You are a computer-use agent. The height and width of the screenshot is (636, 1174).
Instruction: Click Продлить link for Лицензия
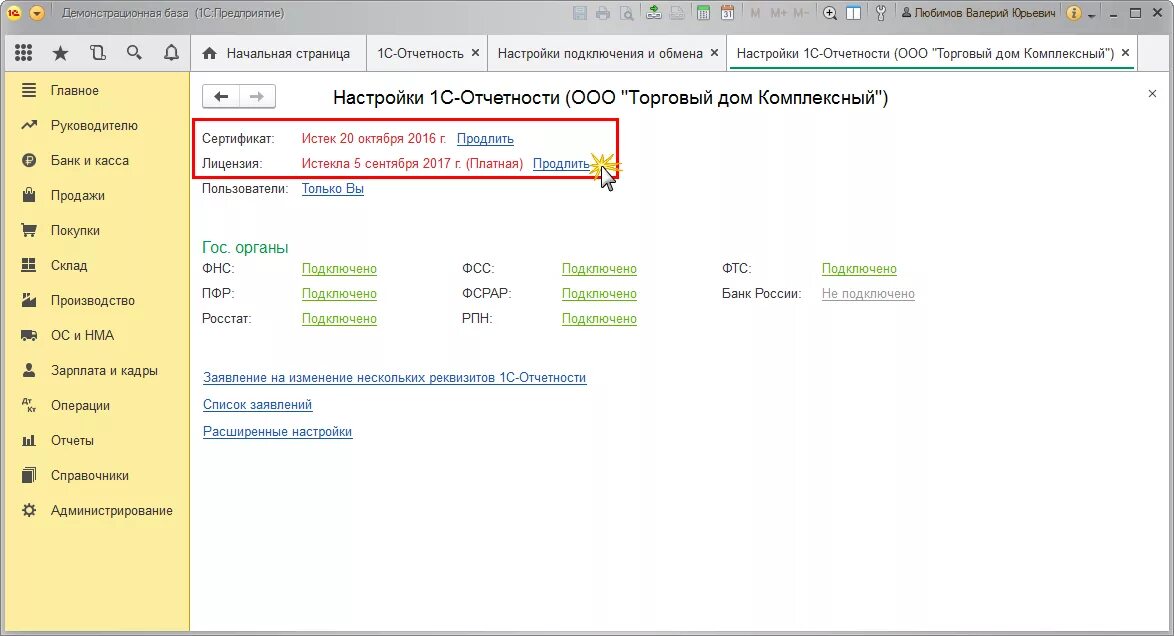(562, 163)
